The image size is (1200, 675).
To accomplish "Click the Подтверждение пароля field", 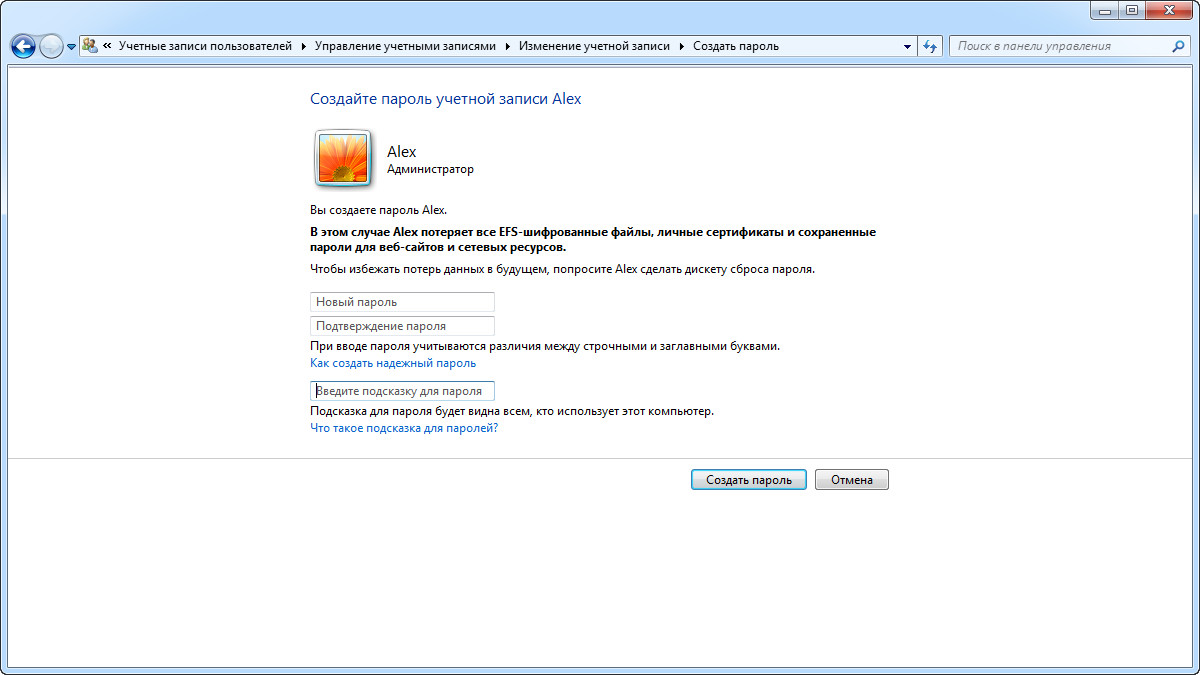I will [402, 326].
